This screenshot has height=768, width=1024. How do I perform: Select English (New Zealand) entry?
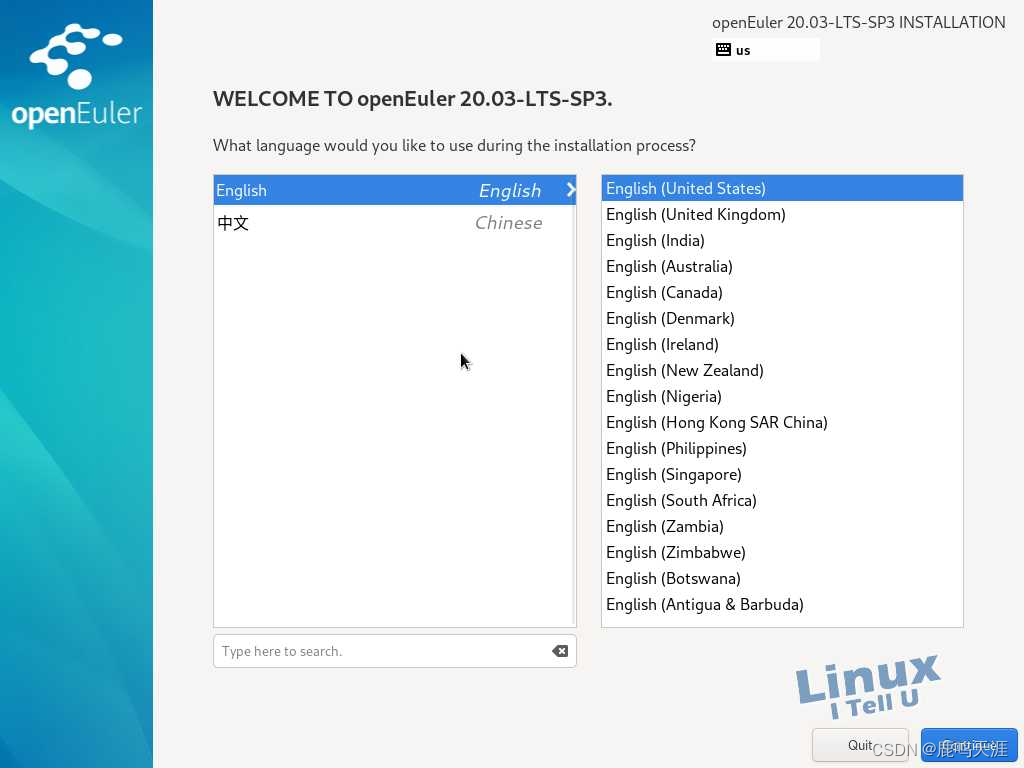pyautogui.click(x=782, y=370)
